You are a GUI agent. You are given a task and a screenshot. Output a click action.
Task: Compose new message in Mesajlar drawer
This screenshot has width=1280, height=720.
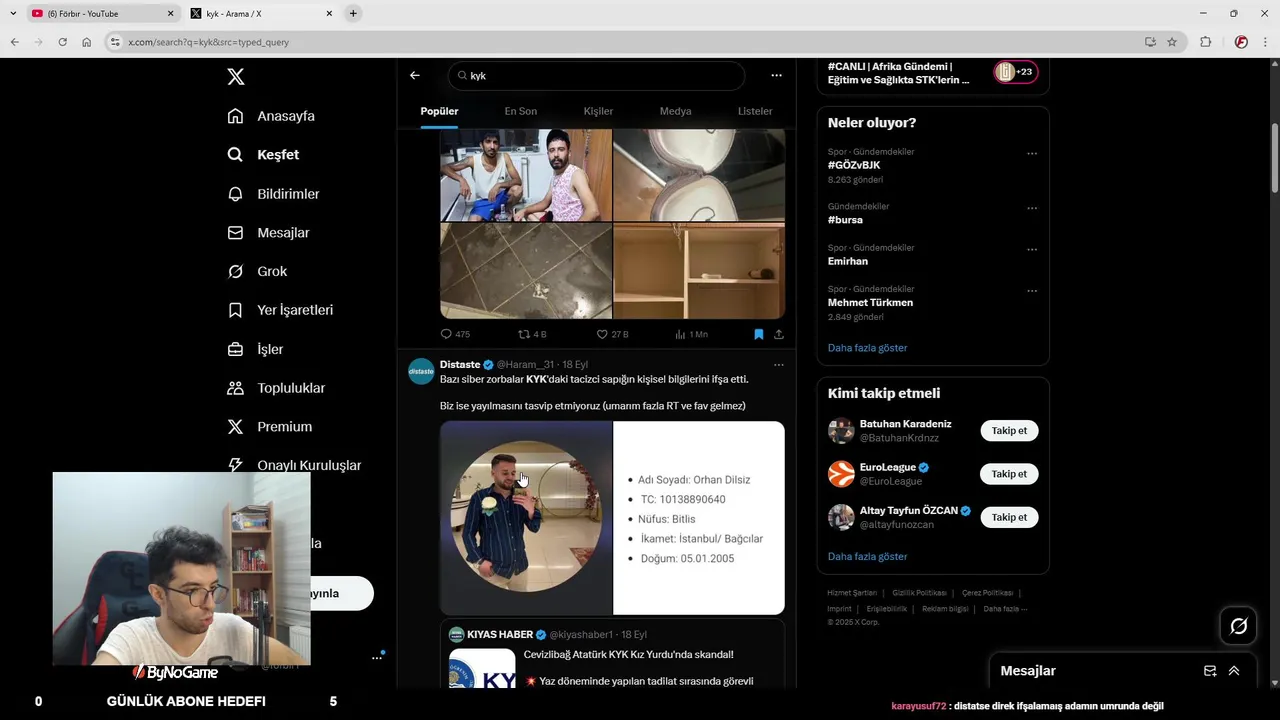[x=1210, y=671]
